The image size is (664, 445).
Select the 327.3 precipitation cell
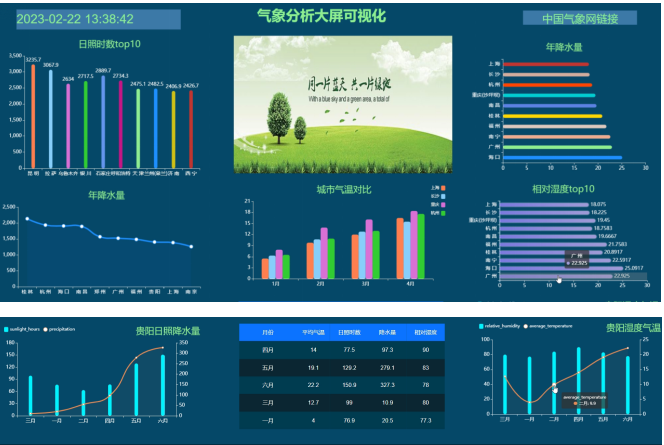[387, 385]
